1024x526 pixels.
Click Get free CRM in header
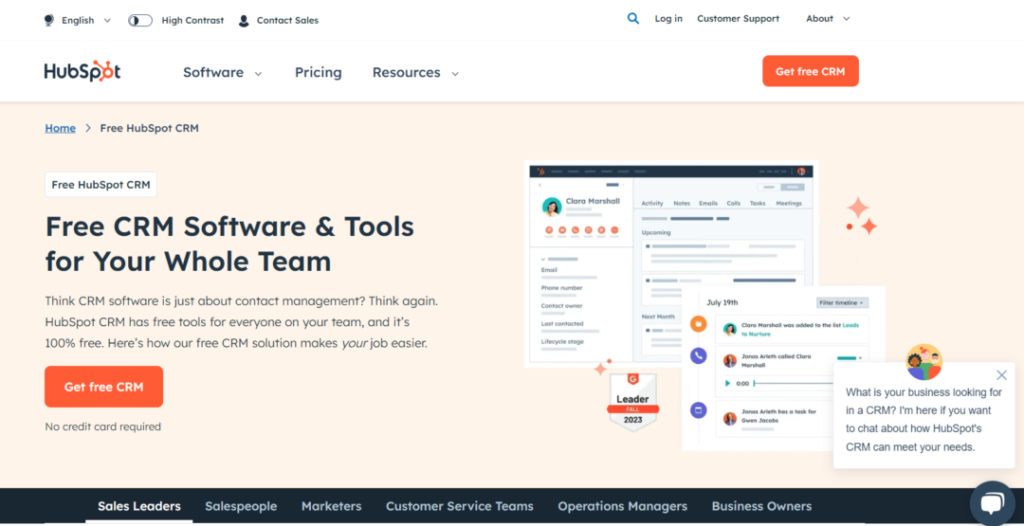pyautogui.click(x=810, y=71)
